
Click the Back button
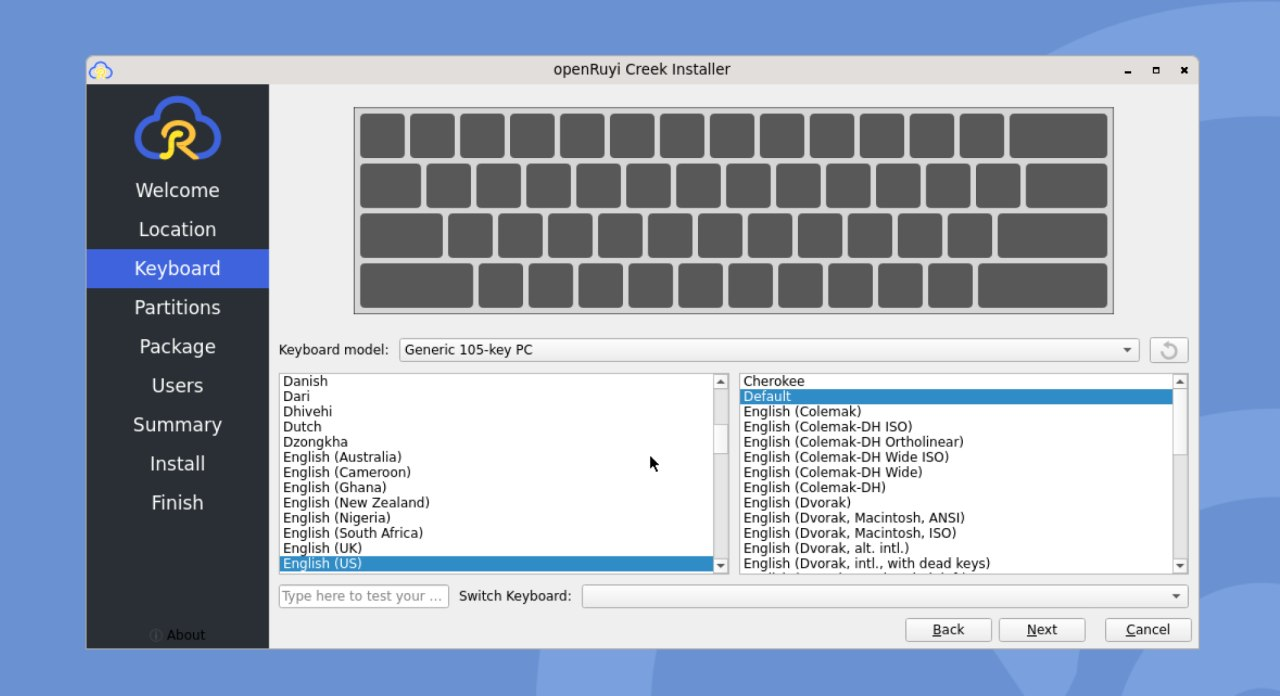pyautogui.click(x=947, y=629)
